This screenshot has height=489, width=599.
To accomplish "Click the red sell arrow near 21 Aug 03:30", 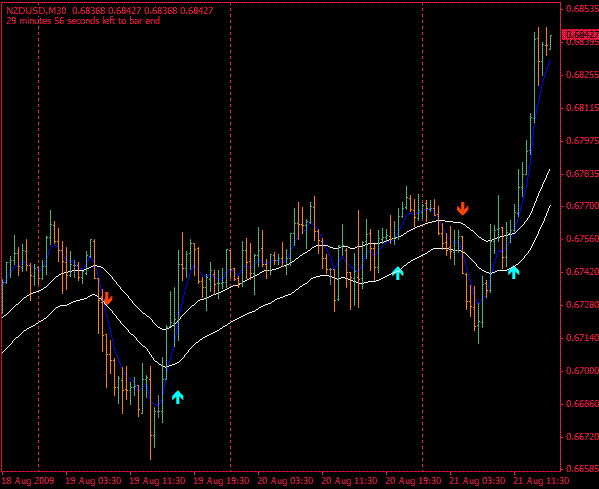I will [x=463, y=209].
